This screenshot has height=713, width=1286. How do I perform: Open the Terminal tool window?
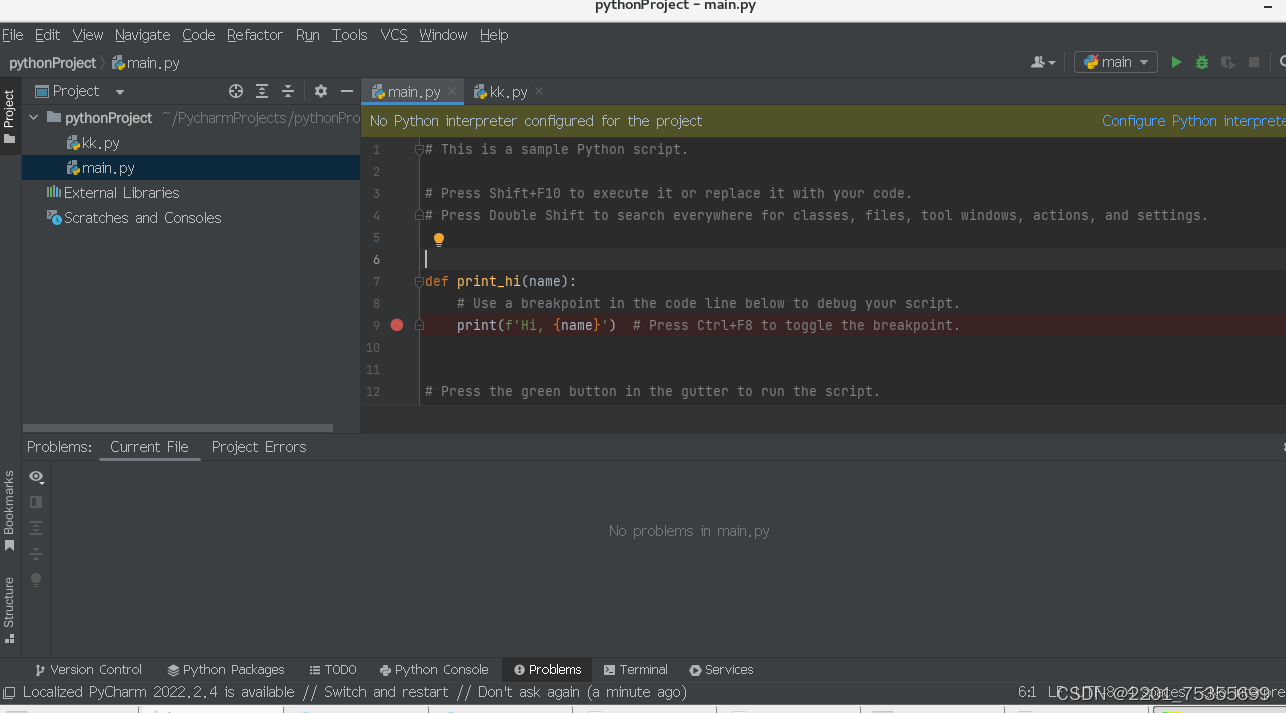click(636, 669)
